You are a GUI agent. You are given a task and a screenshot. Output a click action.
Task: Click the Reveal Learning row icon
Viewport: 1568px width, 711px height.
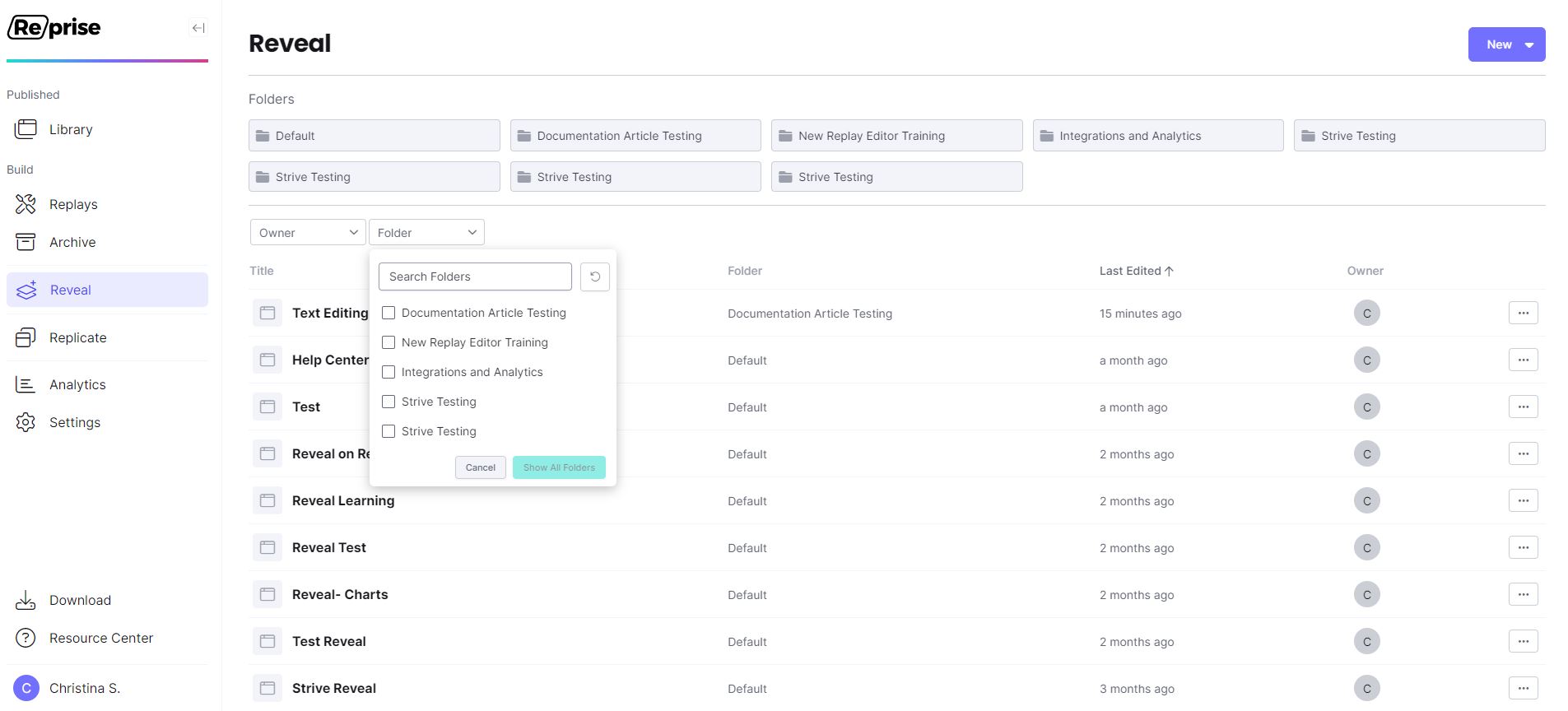click(x=268, y=500)
